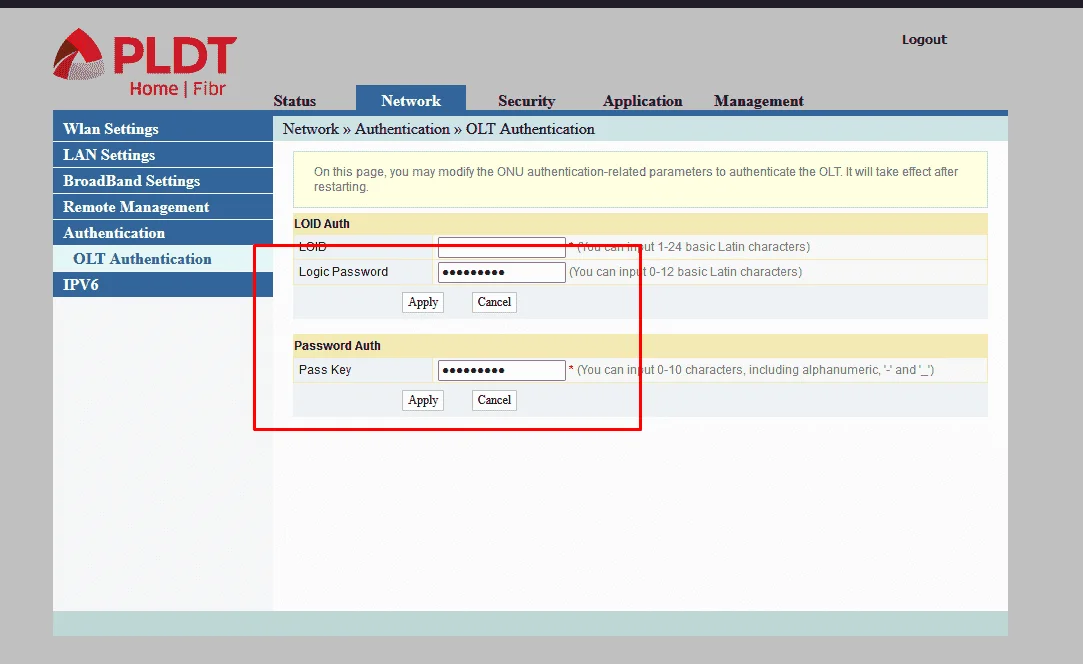The height and width of the screenshot is (664, 1083).
Task: Select OLT Authentication submenu item
Action: 163,258
